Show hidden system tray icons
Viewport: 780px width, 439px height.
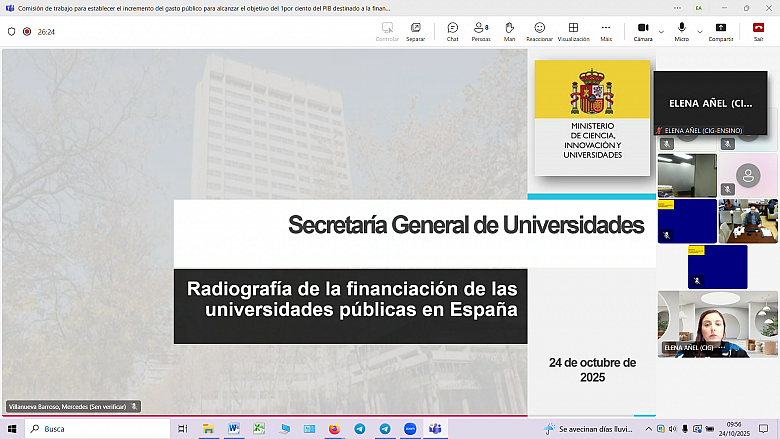(x=648, y=429)
